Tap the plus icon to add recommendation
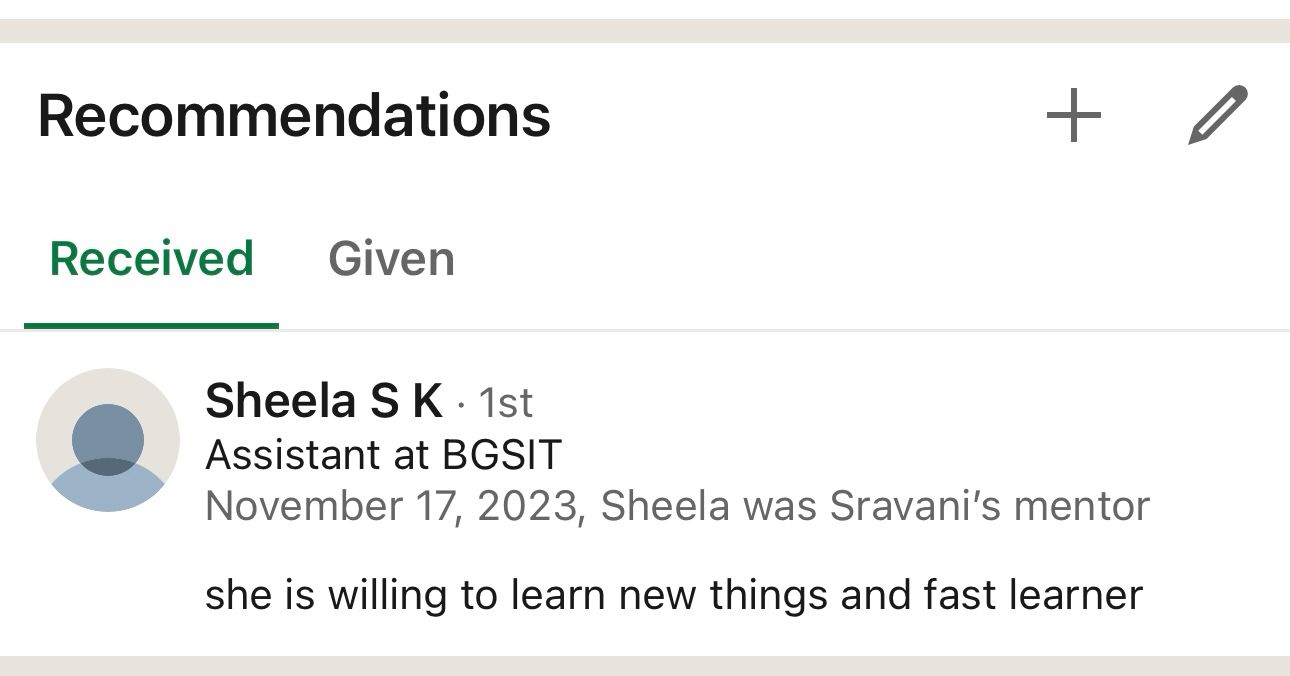The width and height of the screenshot is (1290, 676). [1074, 116]
